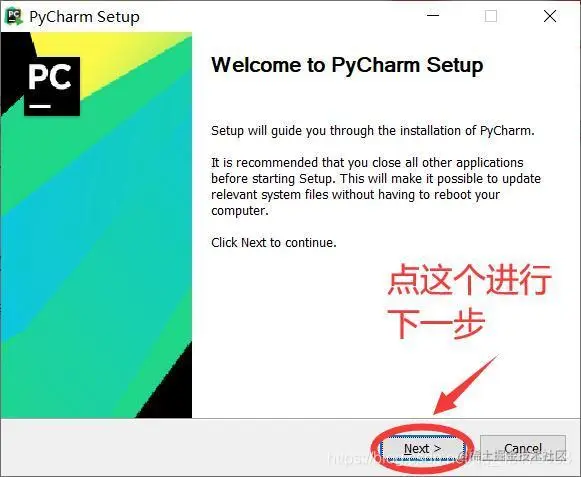Click the "PyCharm Setup" window title text
The image size is (581, 477).
(x=84, y=17)
